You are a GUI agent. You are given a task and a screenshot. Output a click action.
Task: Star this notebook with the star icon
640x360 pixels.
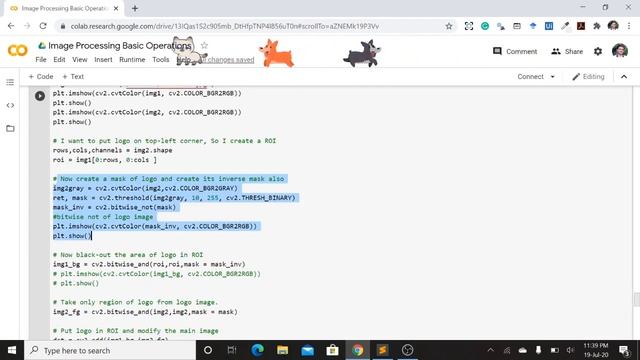(x=204, y=45)
